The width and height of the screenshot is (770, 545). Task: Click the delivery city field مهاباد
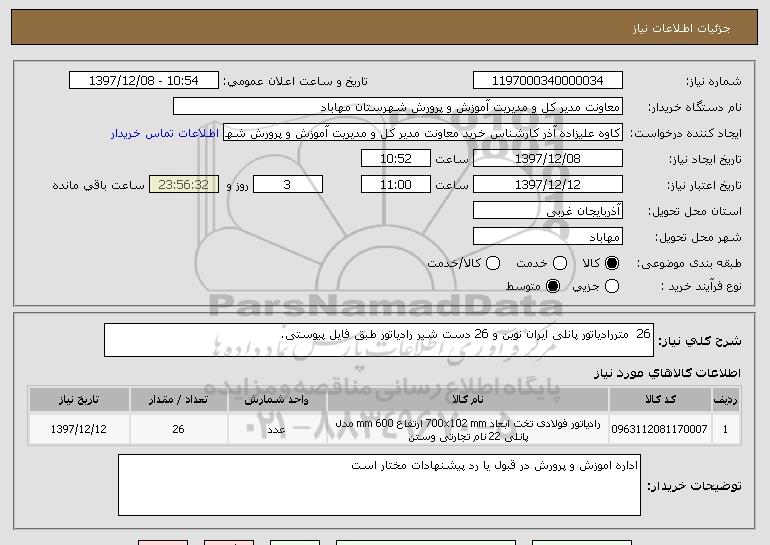(548, 237)
